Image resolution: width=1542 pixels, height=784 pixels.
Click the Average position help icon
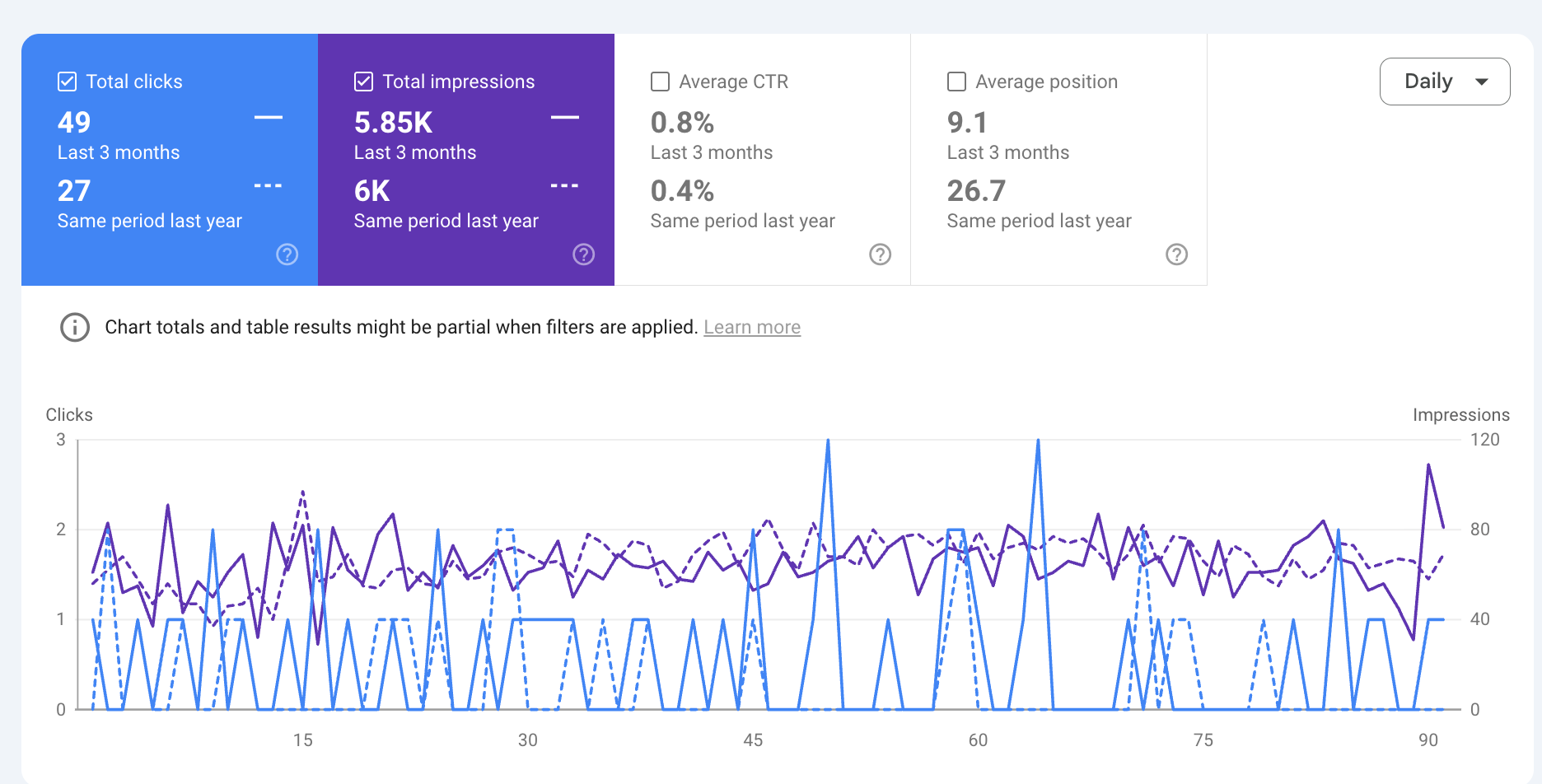tap(1176, 254)
